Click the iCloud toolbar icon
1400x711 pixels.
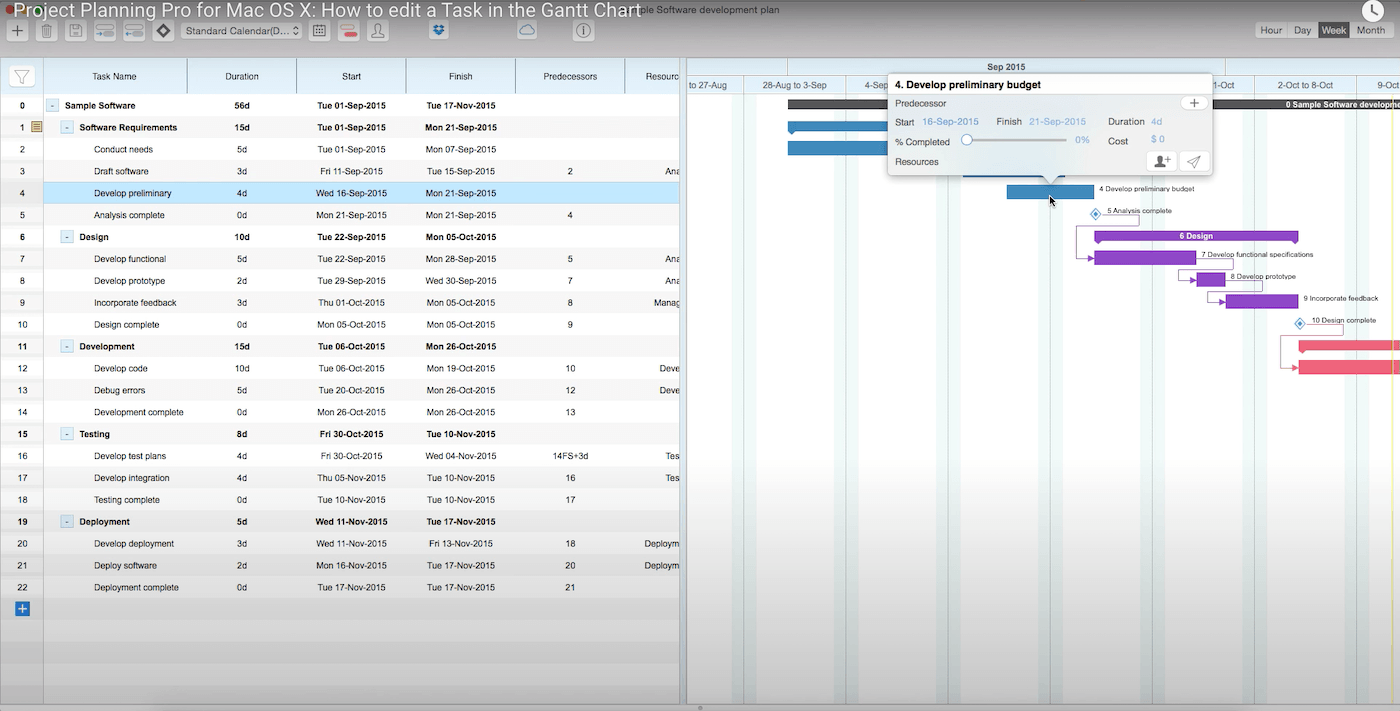point(527,31)
